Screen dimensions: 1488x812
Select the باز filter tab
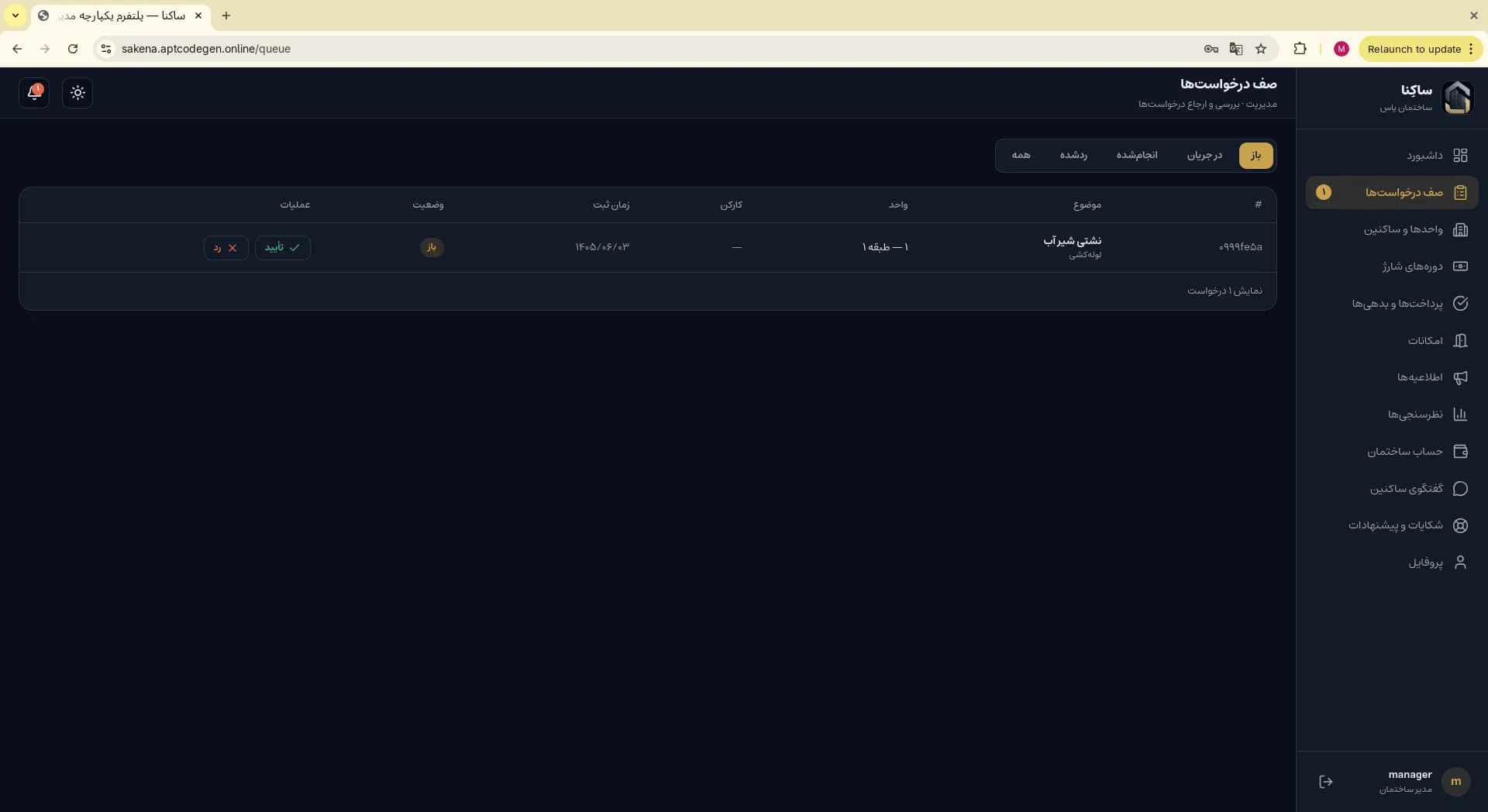pos(1255,156)
